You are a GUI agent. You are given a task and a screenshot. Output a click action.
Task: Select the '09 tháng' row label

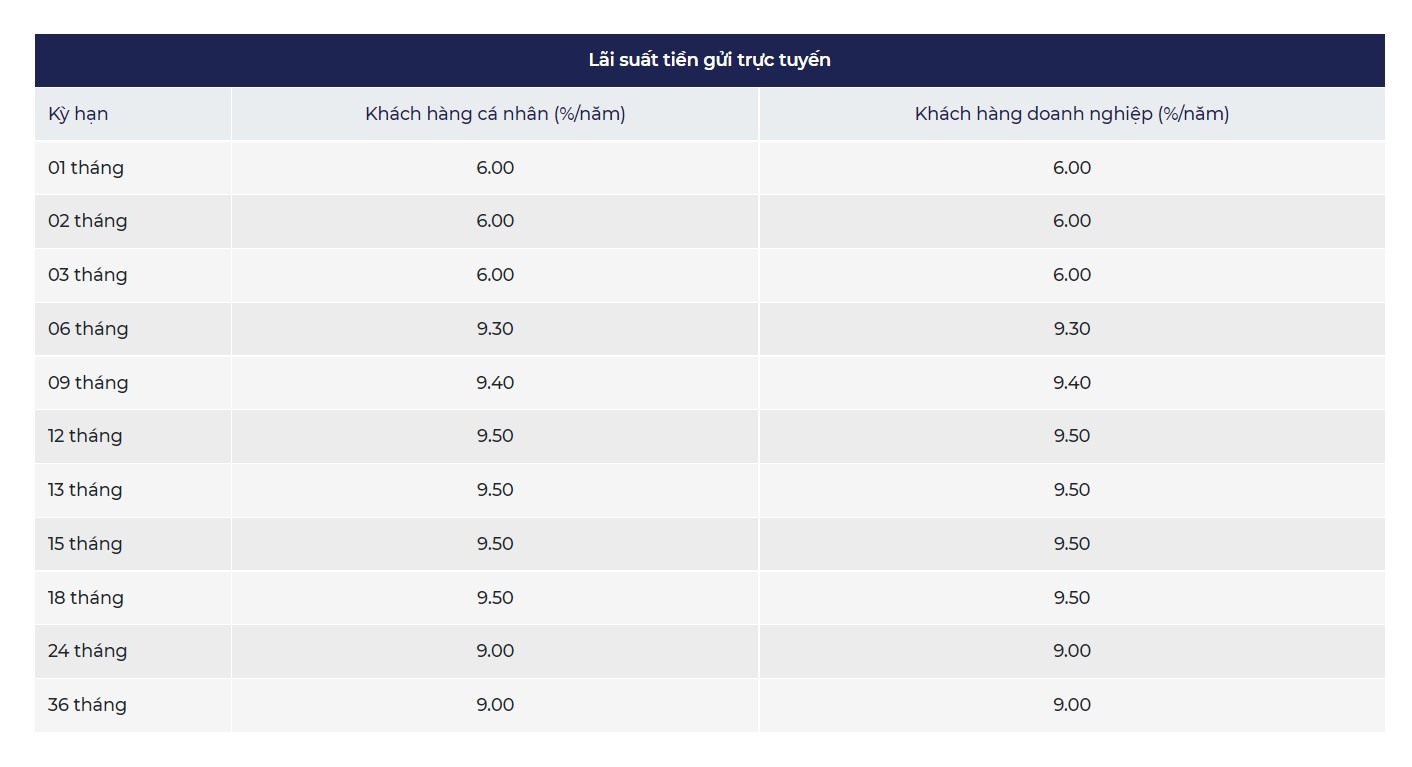point(88,383)
